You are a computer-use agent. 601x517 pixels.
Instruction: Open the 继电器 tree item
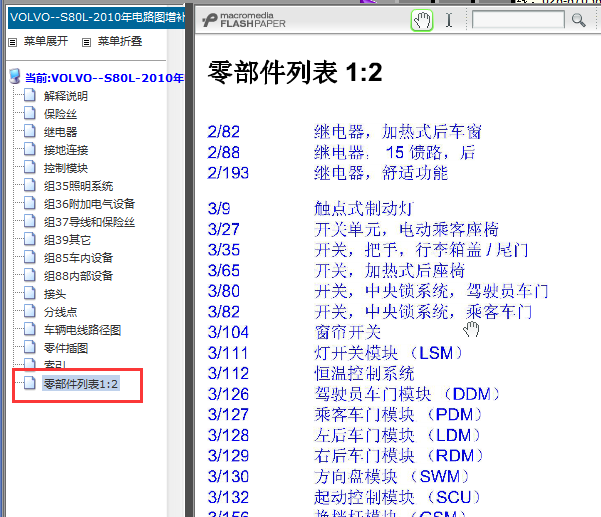[x=60, y=132]
